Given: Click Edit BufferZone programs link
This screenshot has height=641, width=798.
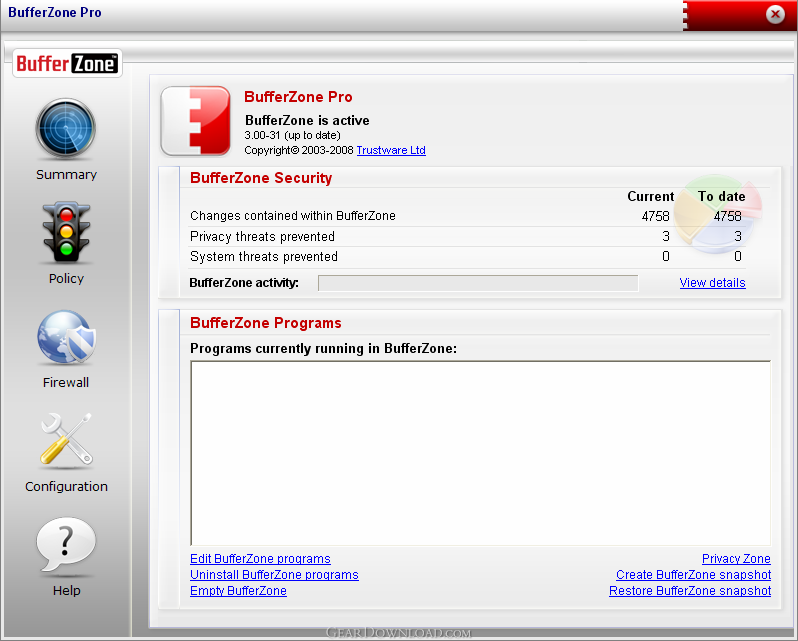Looking at the screenshot, I should (x=260, y=559).
